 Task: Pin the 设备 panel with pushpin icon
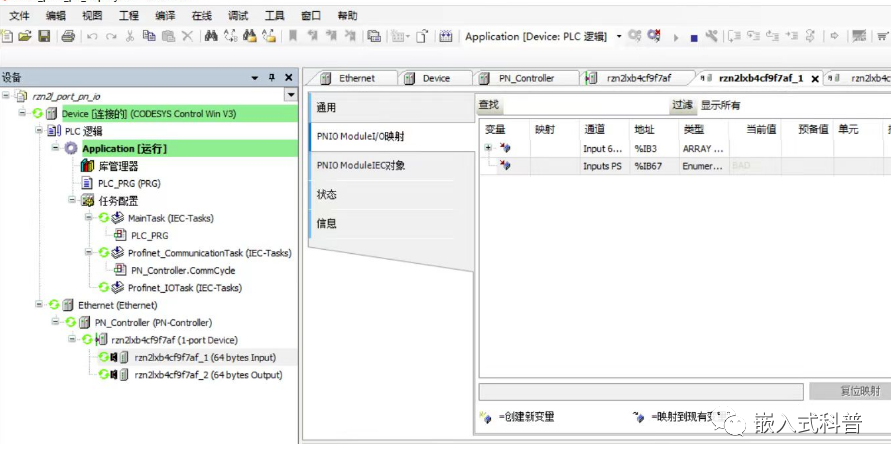click(272, 77)
